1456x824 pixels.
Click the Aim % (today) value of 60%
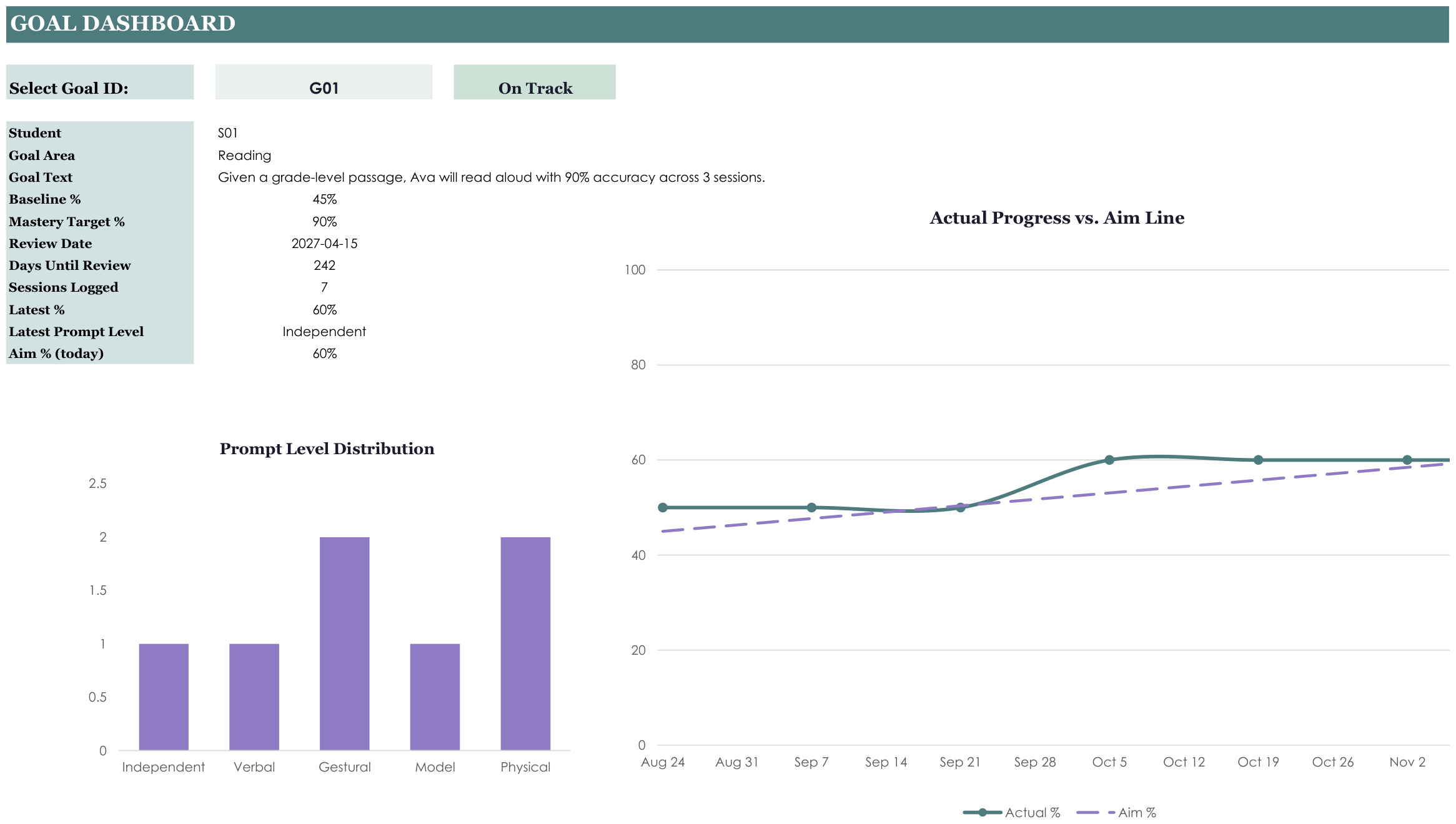pyautogui.click(x=324, y=354)
